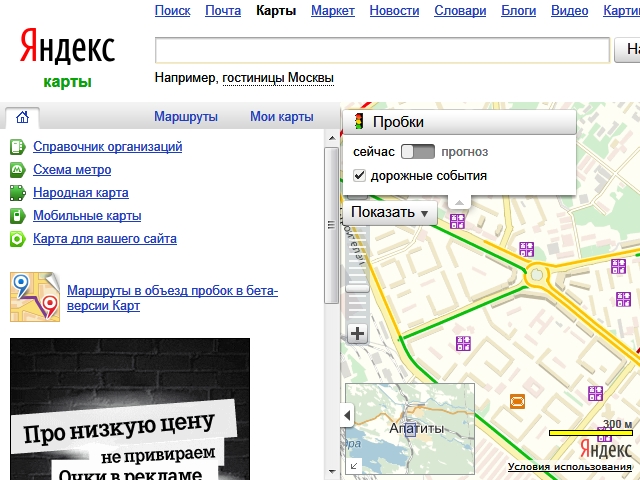Click purple marker just above the Apatity minimap

pyautogui.click(x=463, y=343)
